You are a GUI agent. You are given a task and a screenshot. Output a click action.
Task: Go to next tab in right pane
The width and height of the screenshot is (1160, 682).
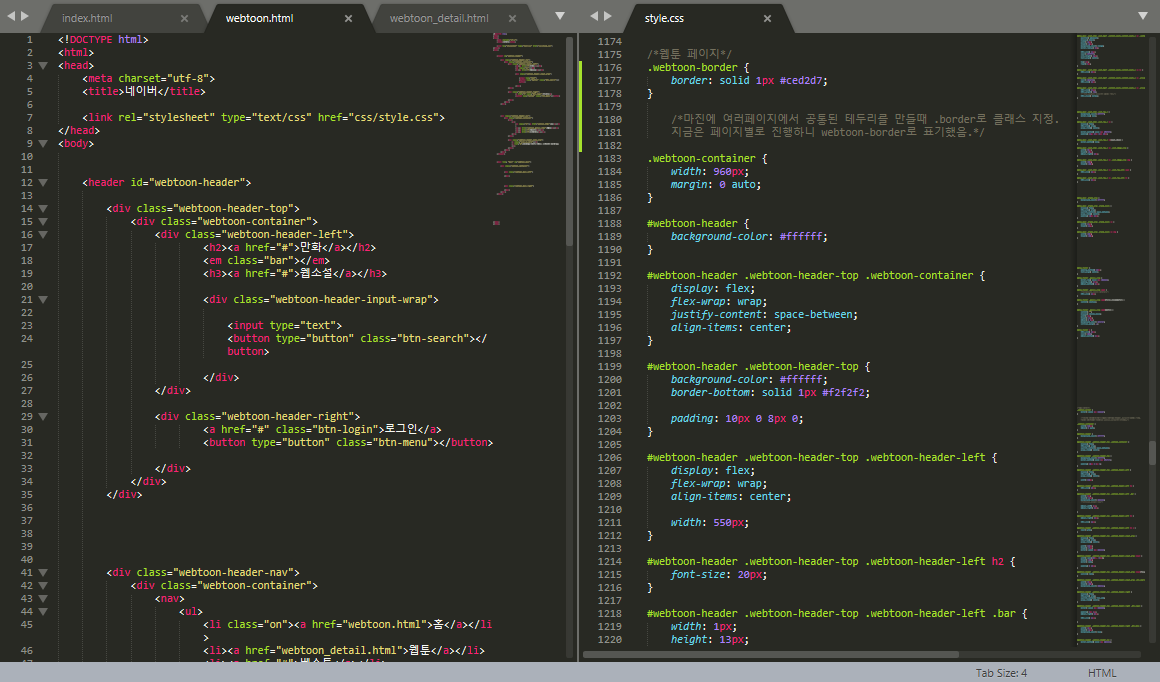pyautogui.click(x=607, y=16)
